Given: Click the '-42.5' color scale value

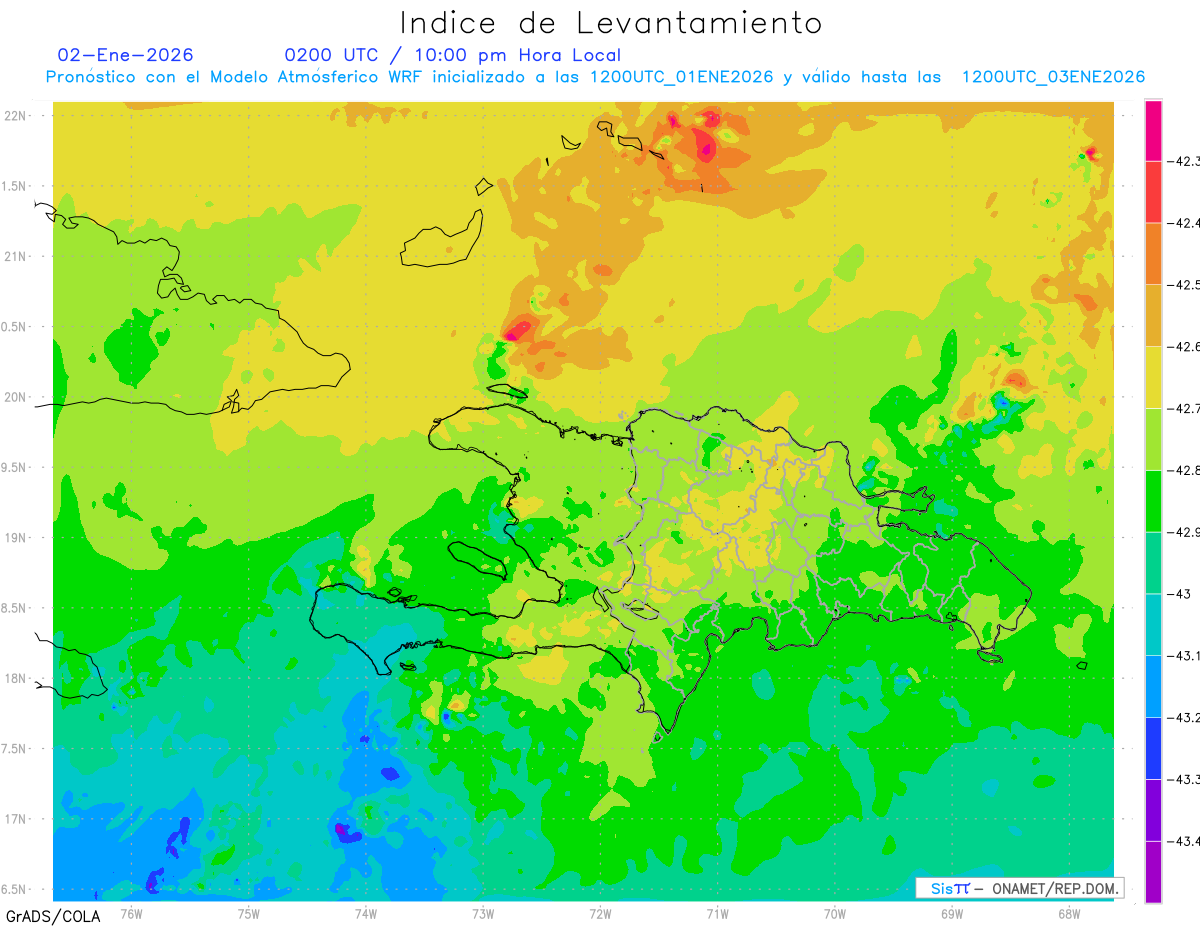Looking at the screenshot, I should pos(1182,285).
